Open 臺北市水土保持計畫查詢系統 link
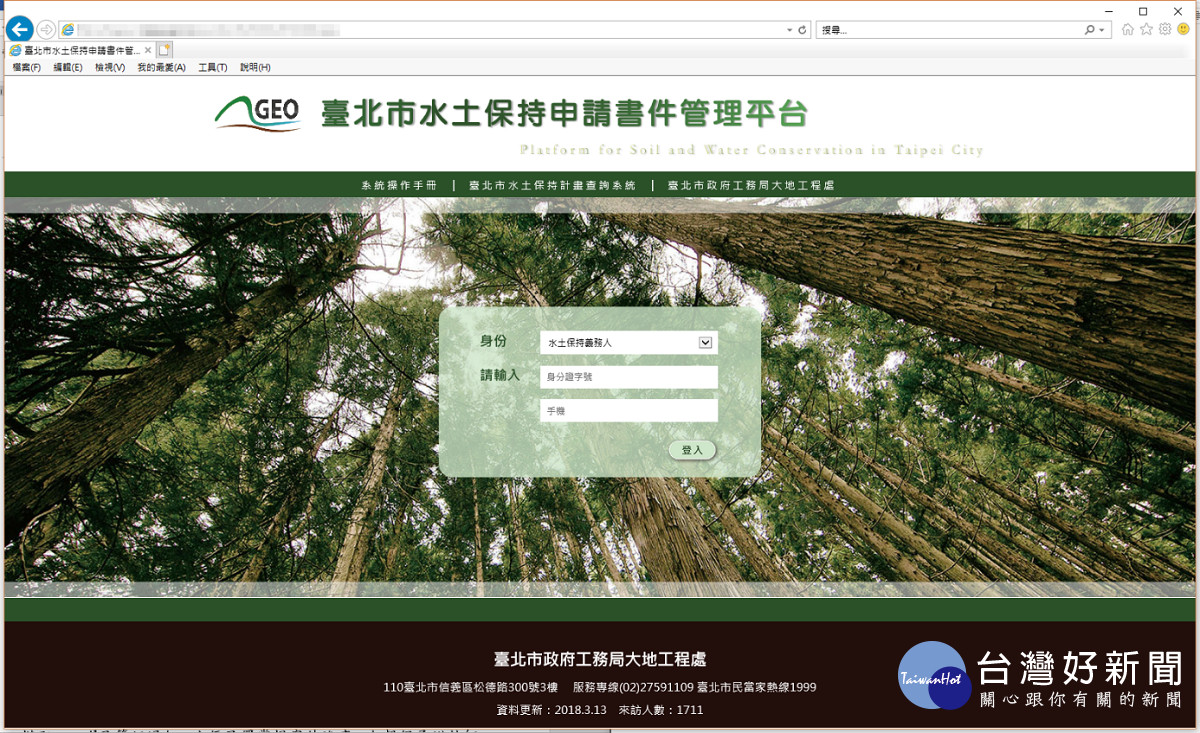1200x733 pixels. [552, 185]
